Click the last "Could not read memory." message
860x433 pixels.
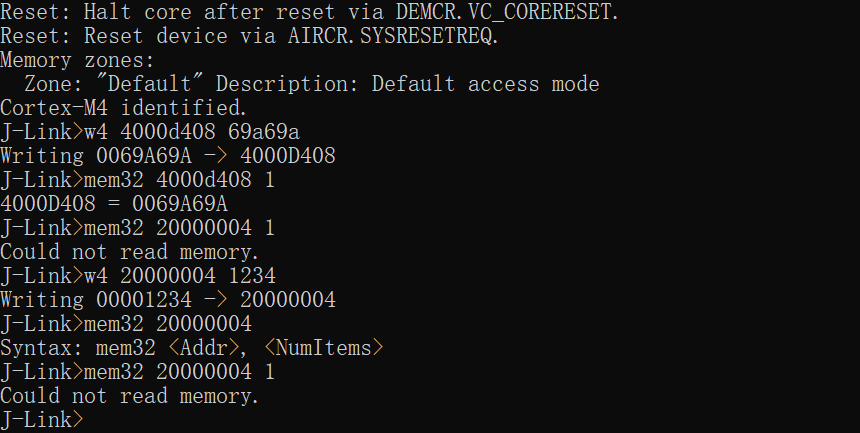point(129,396)
